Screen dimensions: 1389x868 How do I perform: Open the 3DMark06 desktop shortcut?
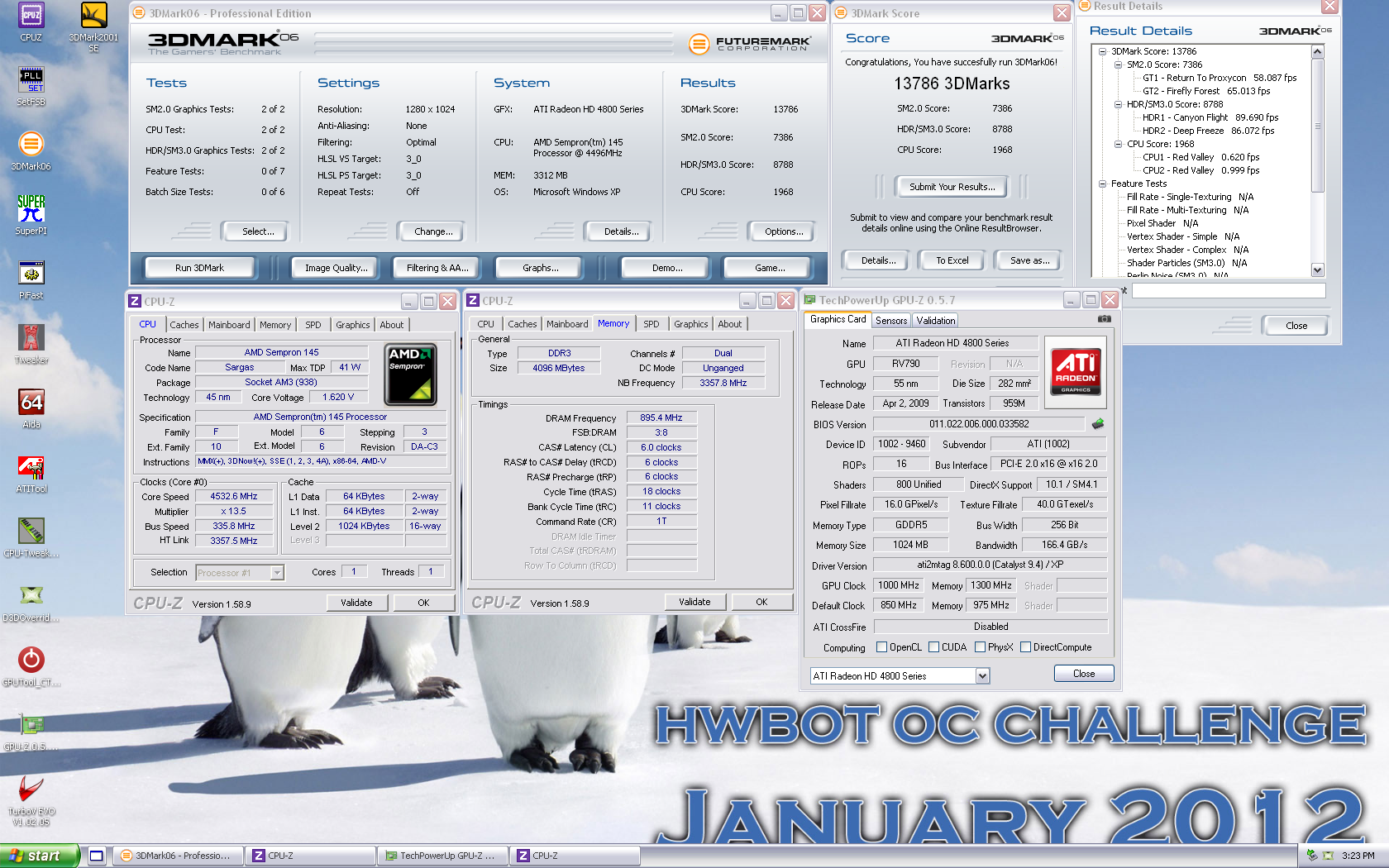(x=31, y=151)
